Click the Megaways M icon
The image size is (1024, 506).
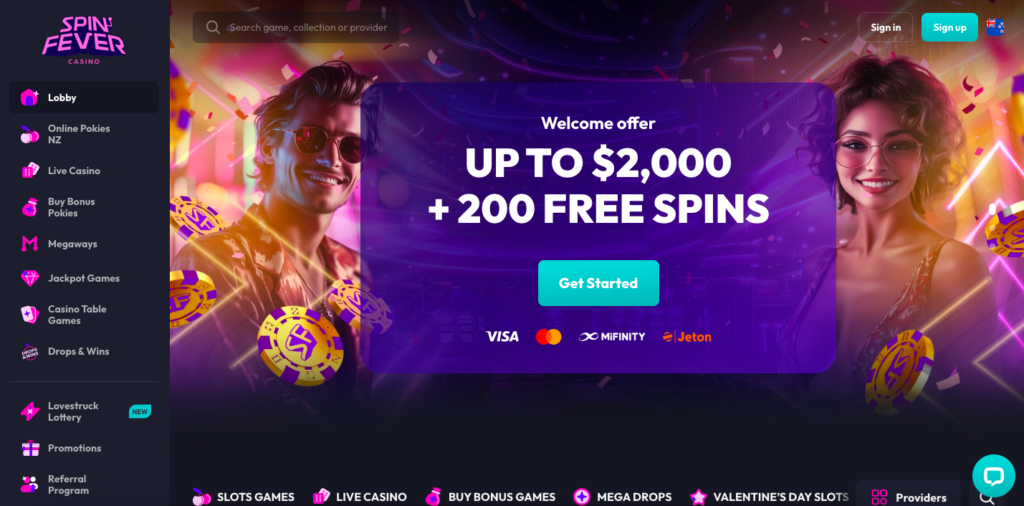[29, 244]
